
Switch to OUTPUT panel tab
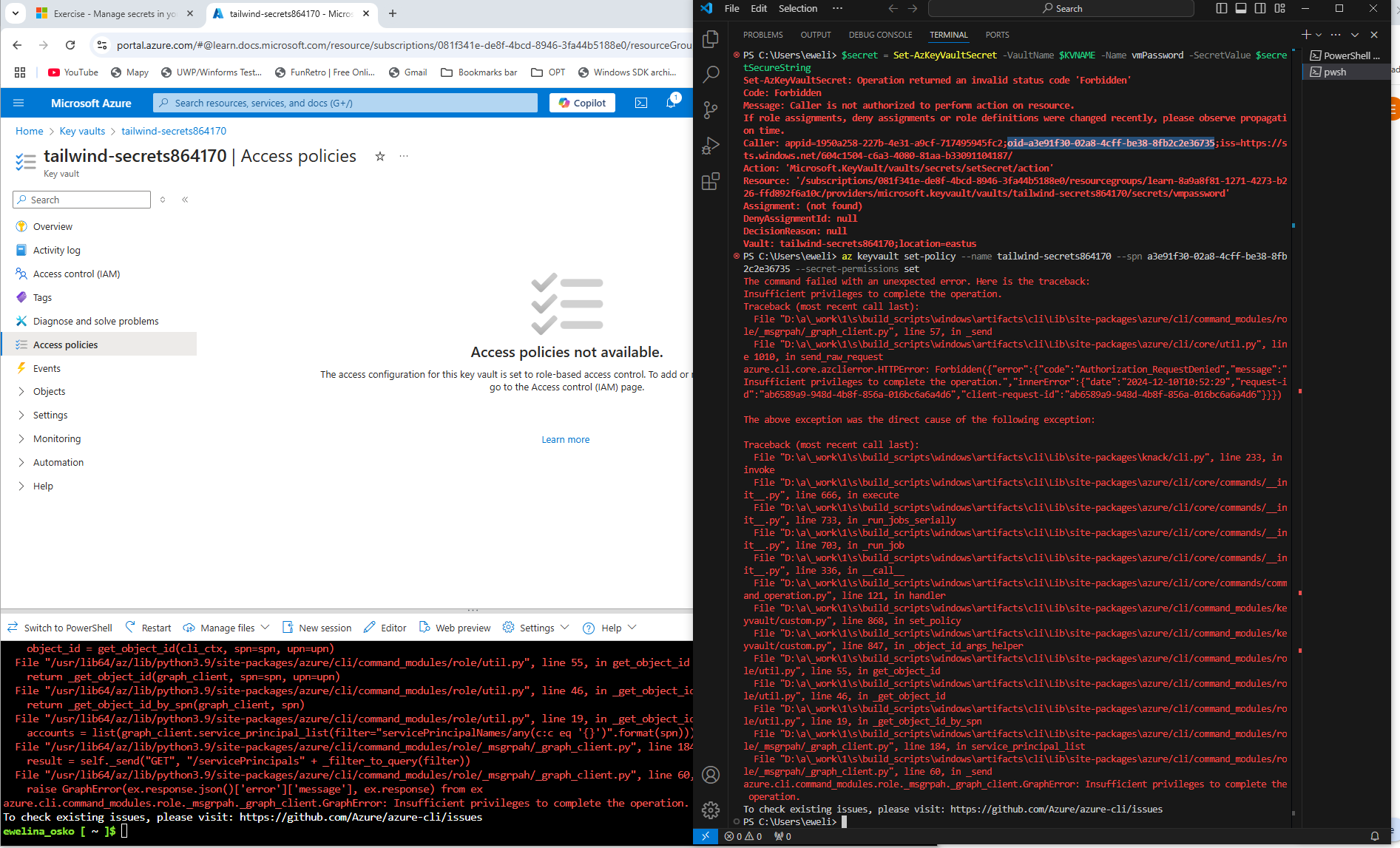coord(816,35)
